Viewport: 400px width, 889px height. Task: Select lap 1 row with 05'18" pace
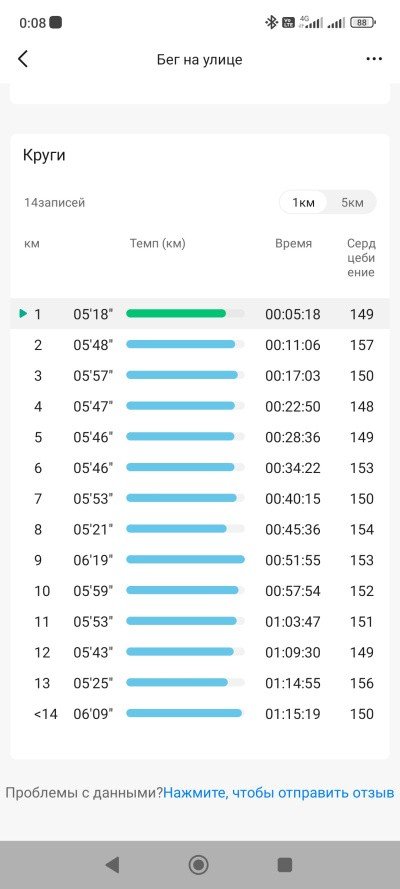(x=200, y=314)
